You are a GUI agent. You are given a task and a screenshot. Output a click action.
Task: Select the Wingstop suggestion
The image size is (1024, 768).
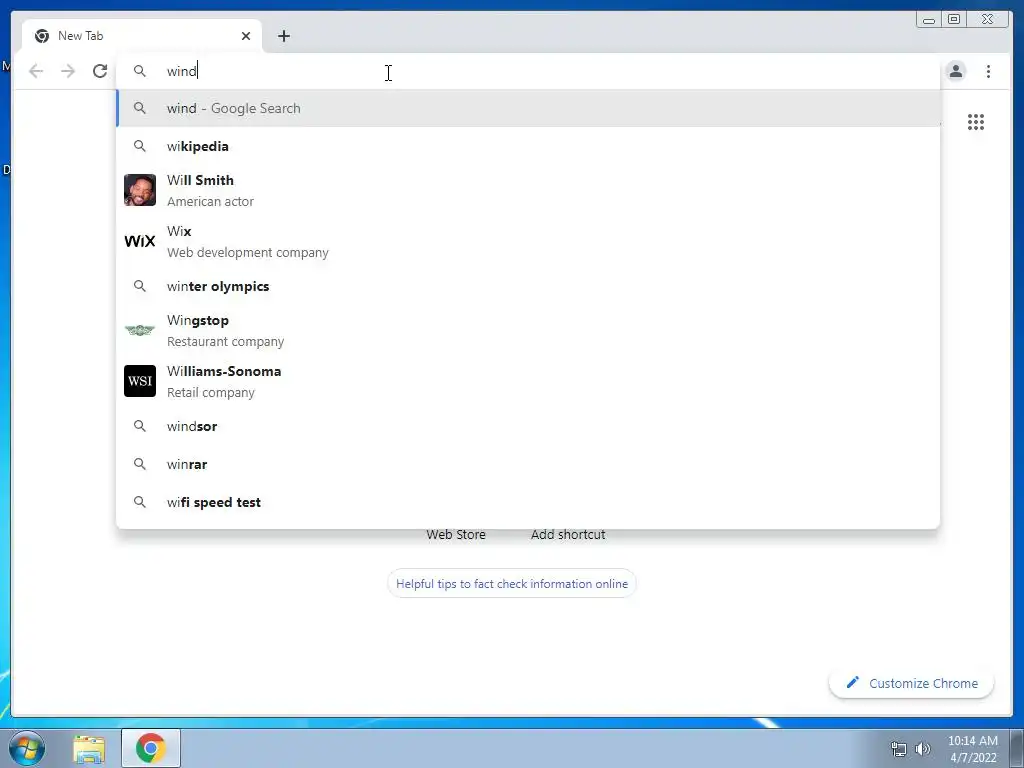coord(528,330)
